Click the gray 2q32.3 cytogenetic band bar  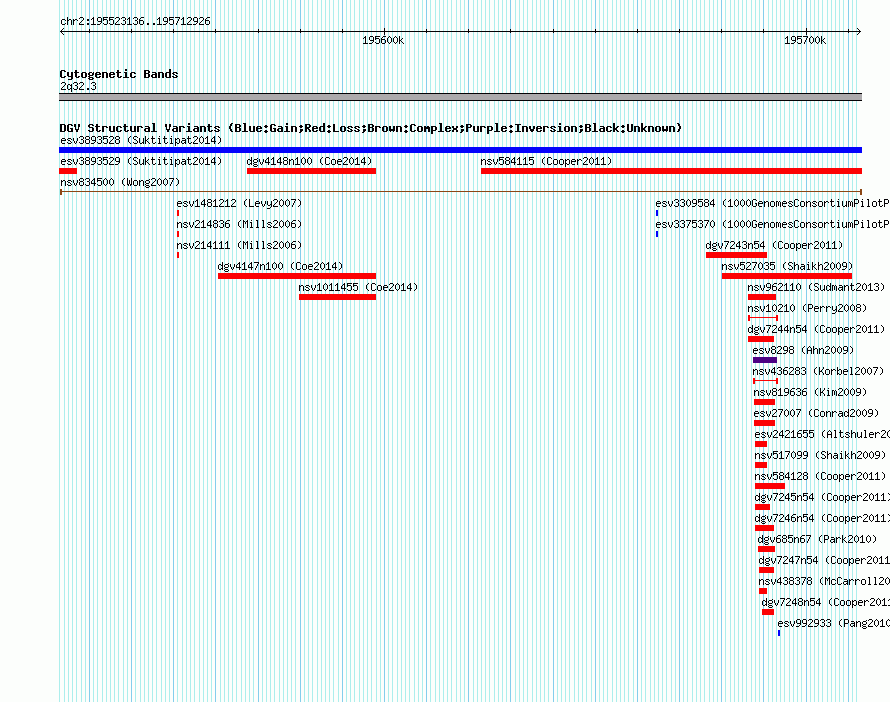(x=460, y=97)
